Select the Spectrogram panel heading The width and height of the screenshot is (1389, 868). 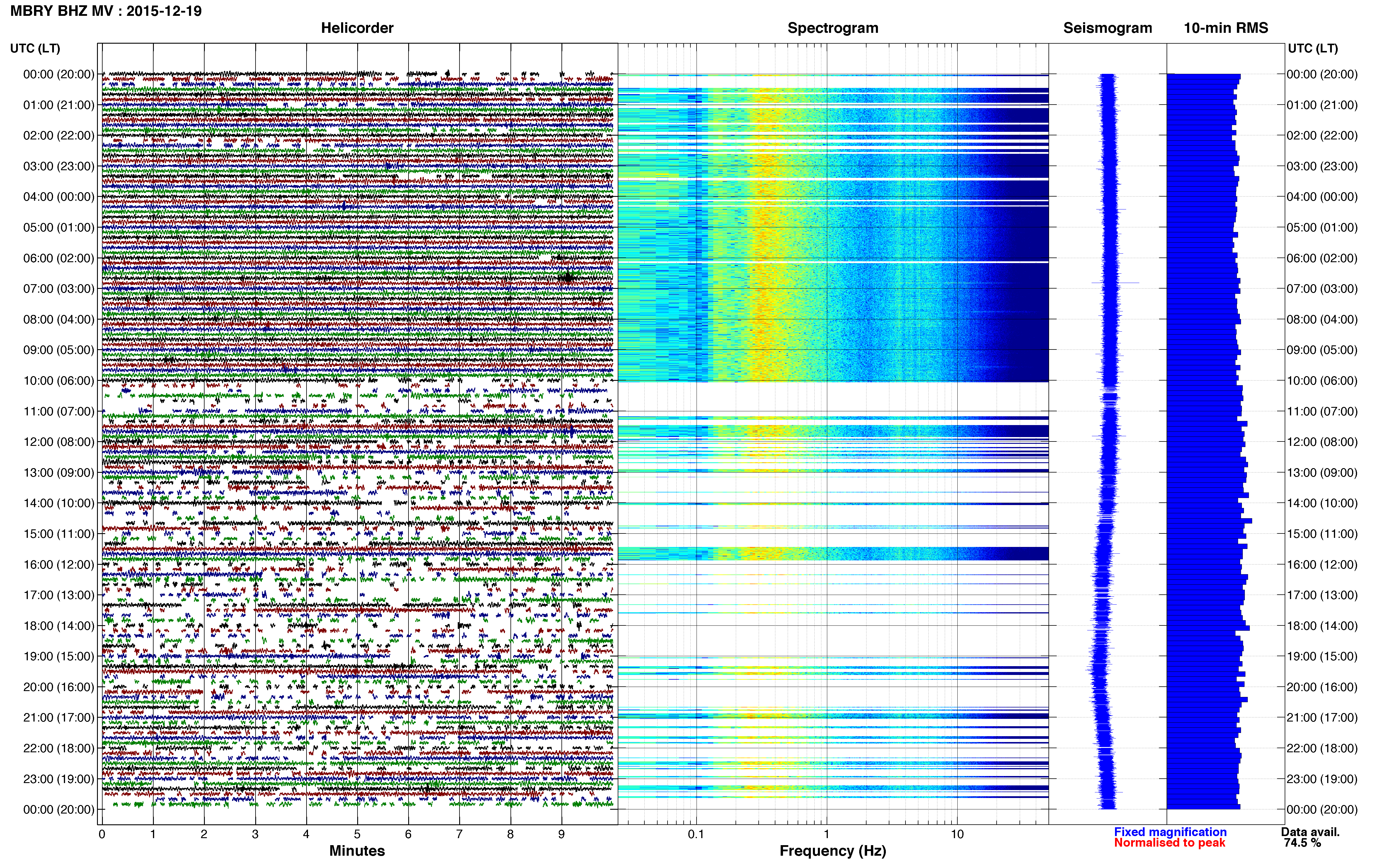tap(833, 28)
